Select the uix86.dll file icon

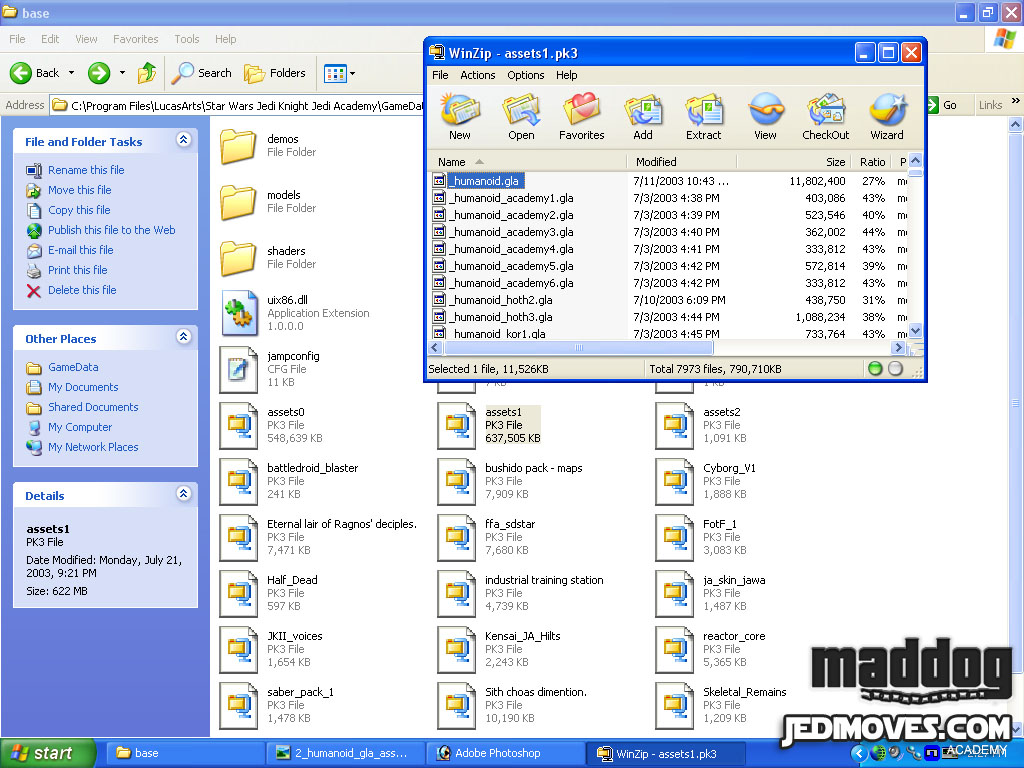[238, 313]
